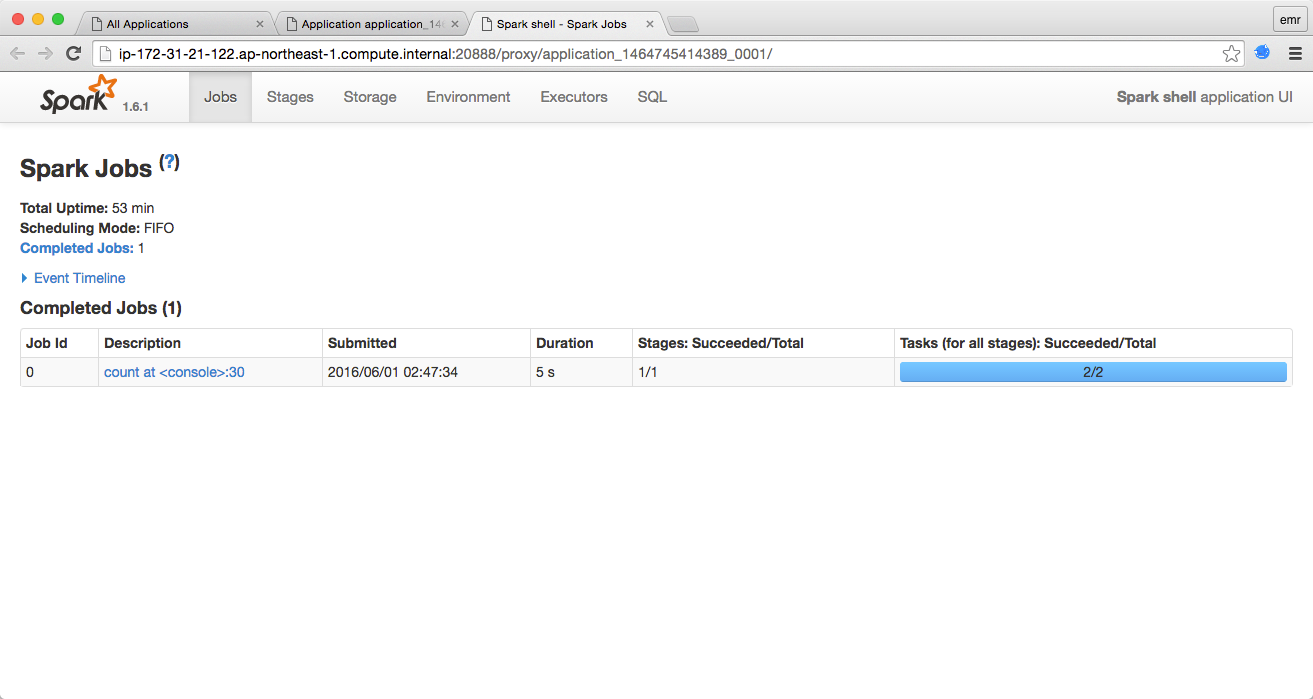Open the Spark Jobs help tooltip
The width and height of the screenshot is (1313, 699).
point(167,161)
